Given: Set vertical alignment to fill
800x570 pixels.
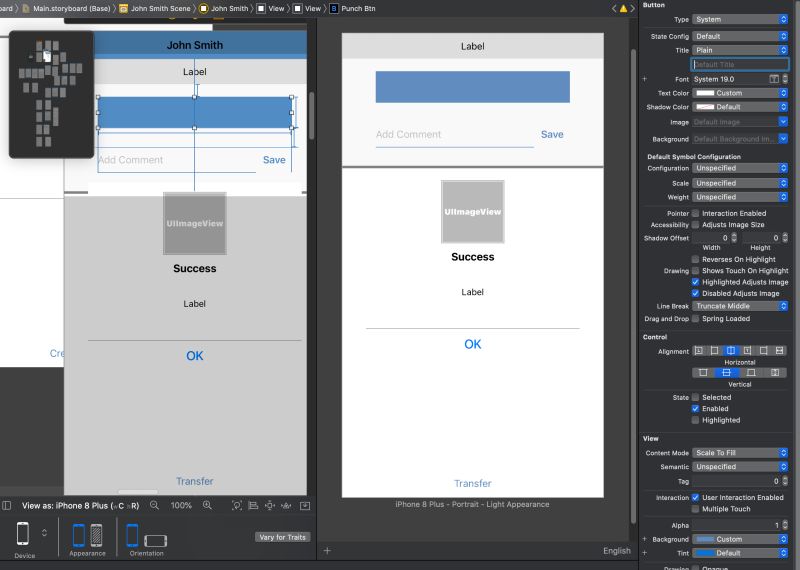Looking at the screenshot, I should pos(775,373).
